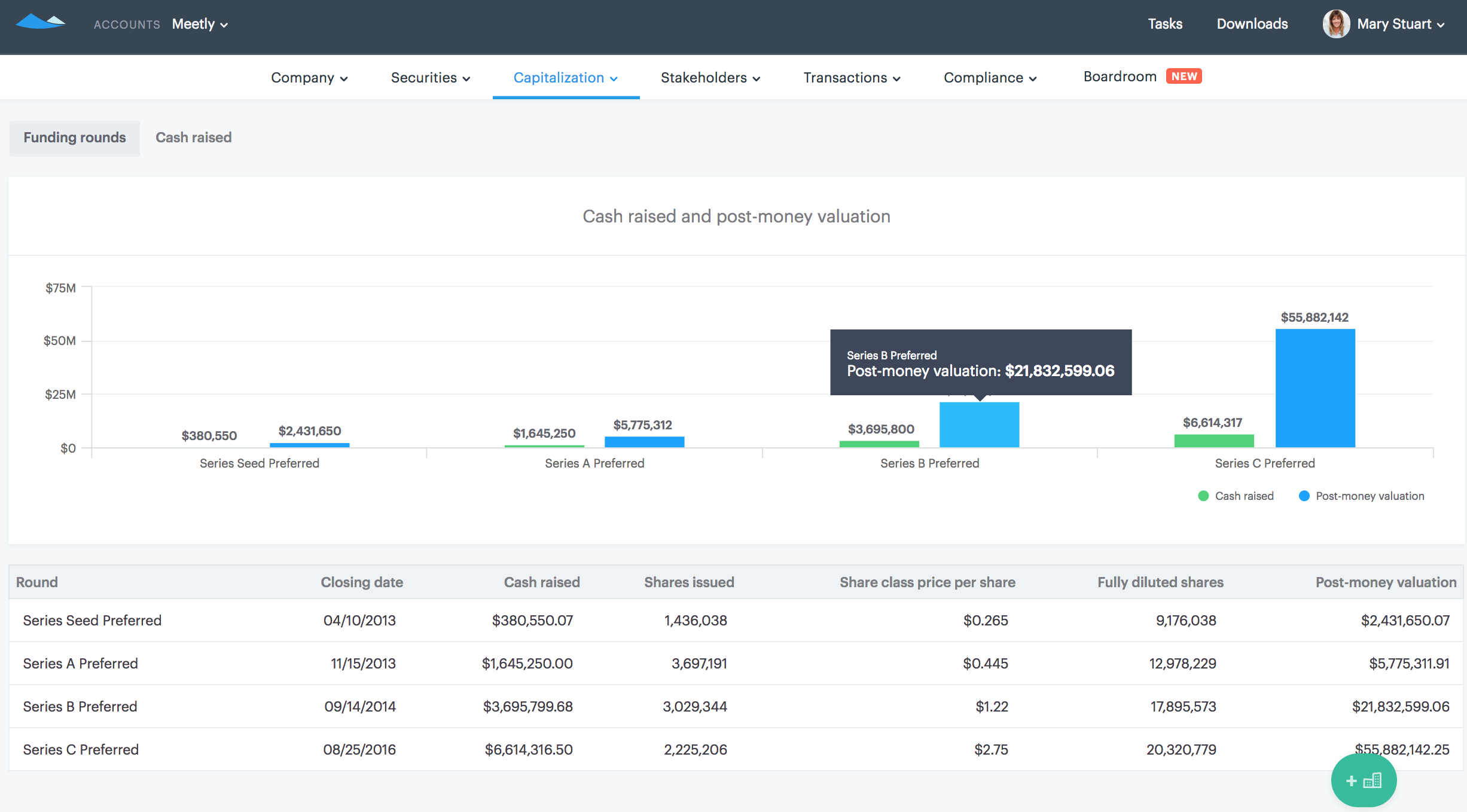Open the Tasks link

pos(1164,24)
